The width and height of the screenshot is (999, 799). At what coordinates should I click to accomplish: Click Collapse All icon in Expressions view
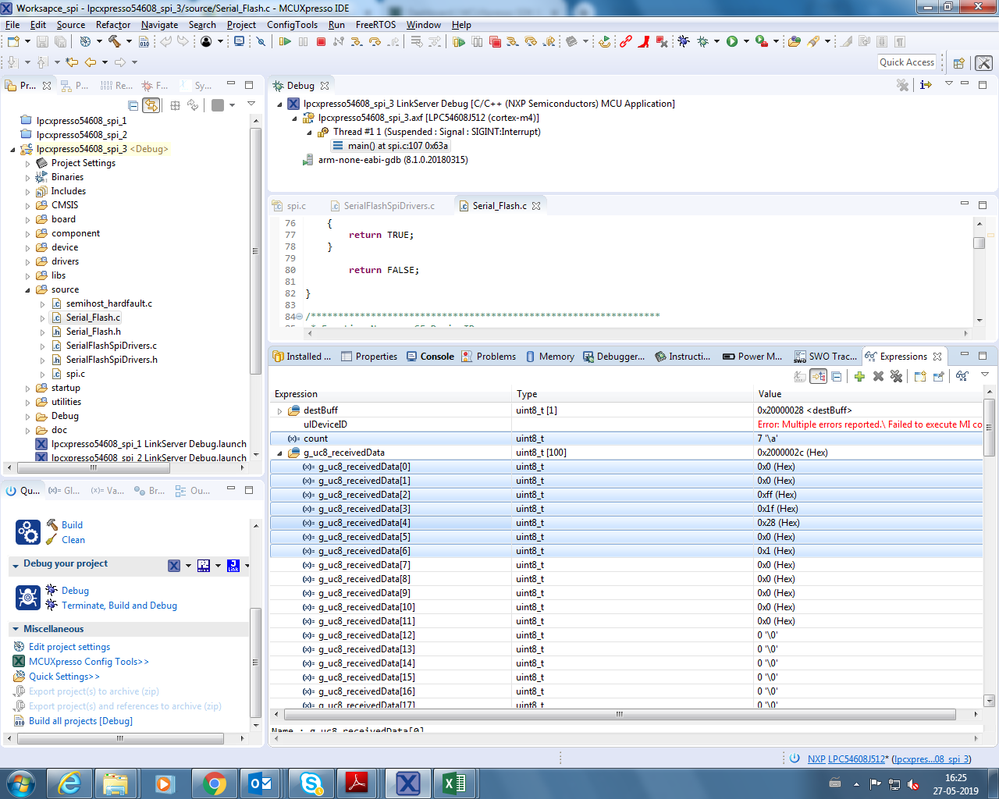837,376
